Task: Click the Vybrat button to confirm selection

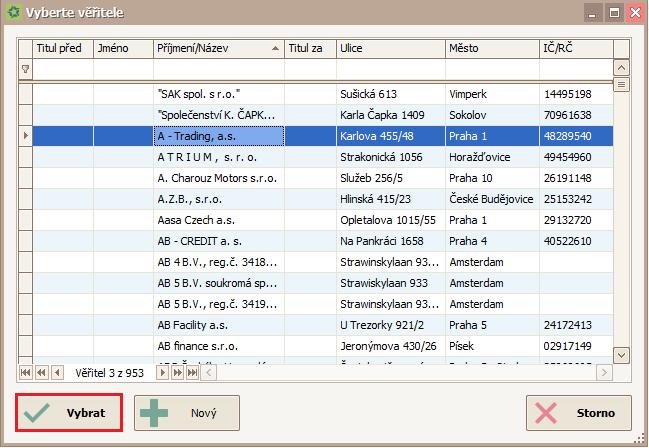Action: [x=69, y=413]
